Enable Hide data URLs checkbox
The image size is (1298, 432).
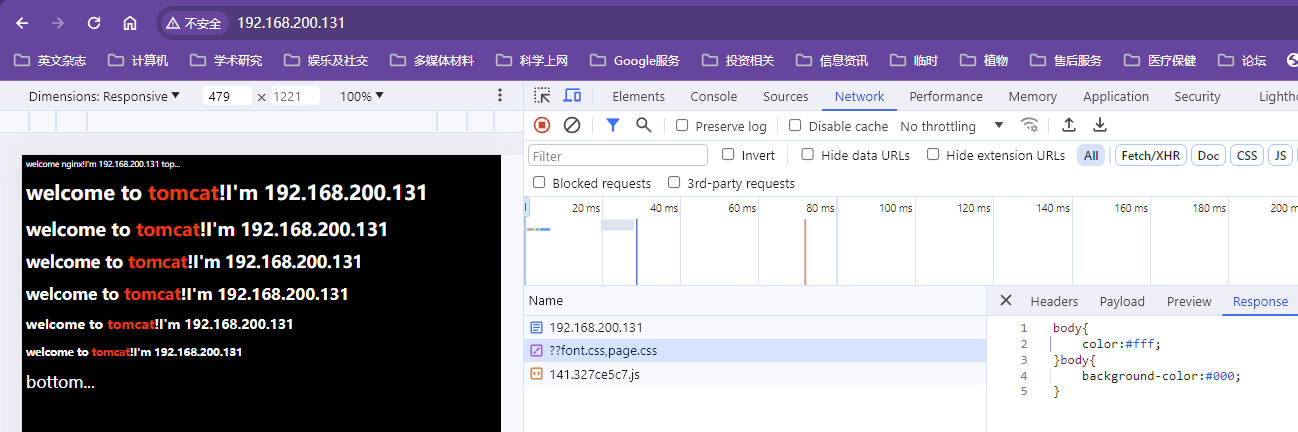[x=808, y=155]
